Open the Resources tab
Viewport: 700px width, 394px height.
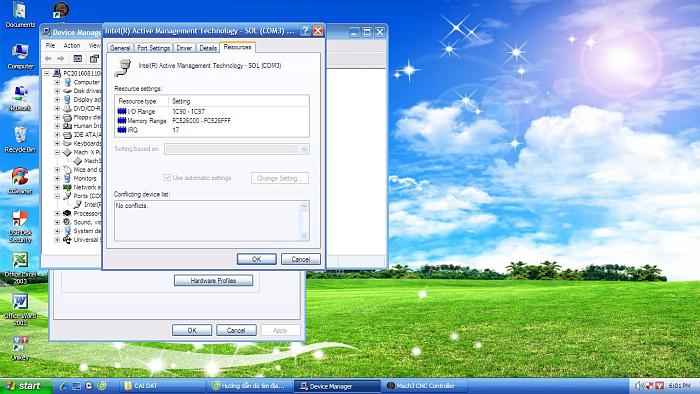point(237,47)
